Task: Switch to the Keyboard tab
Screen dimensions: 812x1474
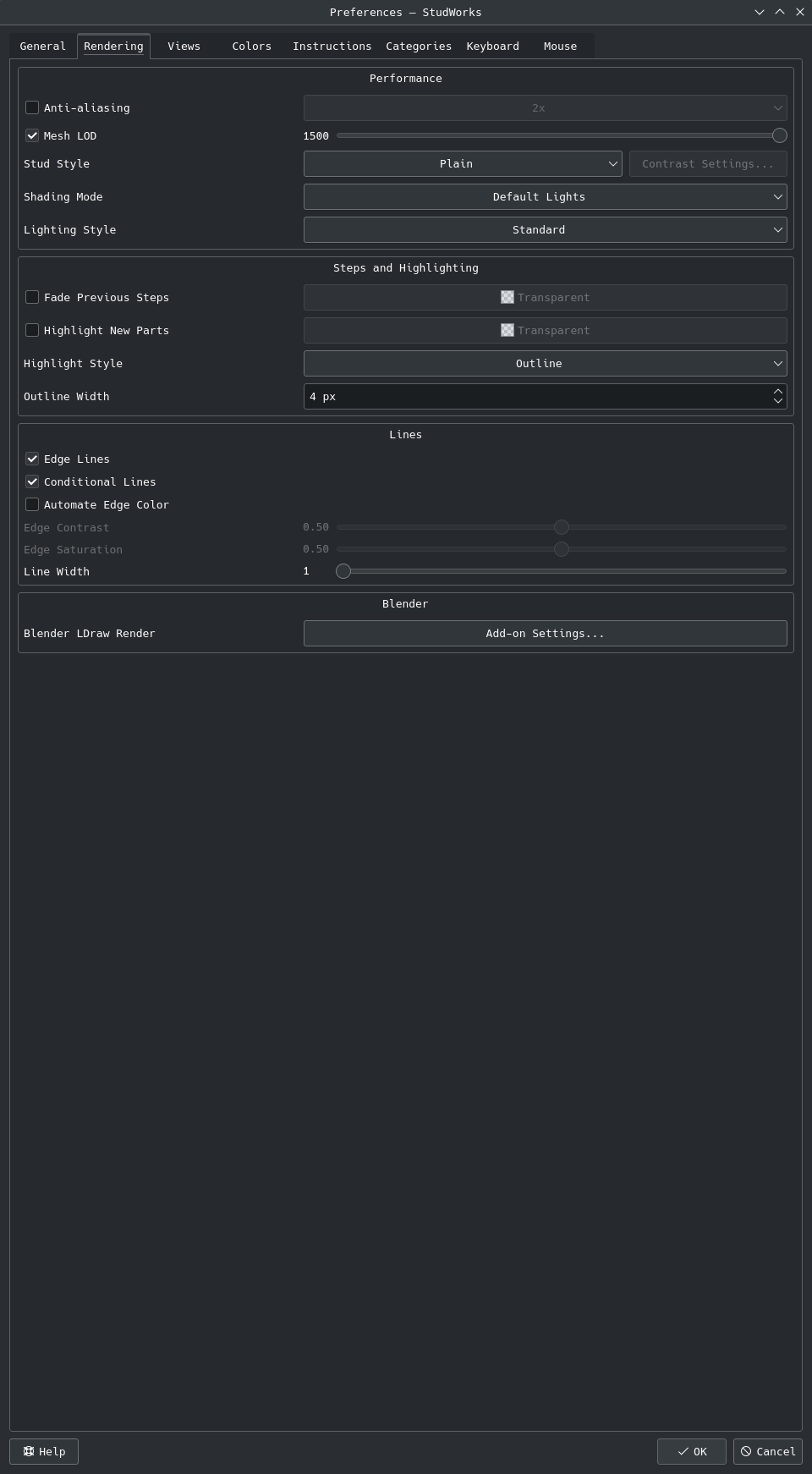Action: [492, 47]
